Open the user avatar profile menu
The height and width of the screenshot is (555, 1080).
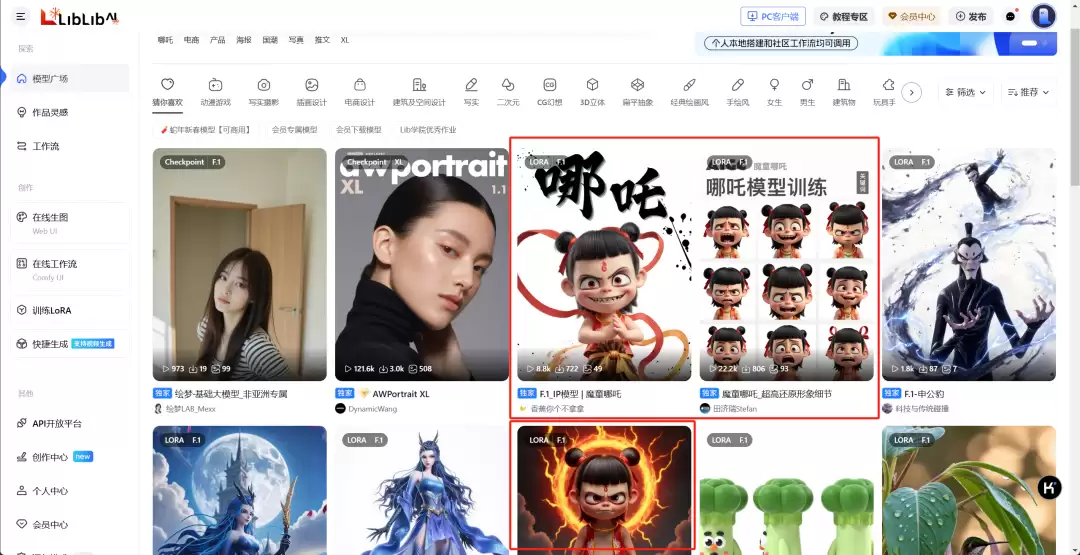1043,17
